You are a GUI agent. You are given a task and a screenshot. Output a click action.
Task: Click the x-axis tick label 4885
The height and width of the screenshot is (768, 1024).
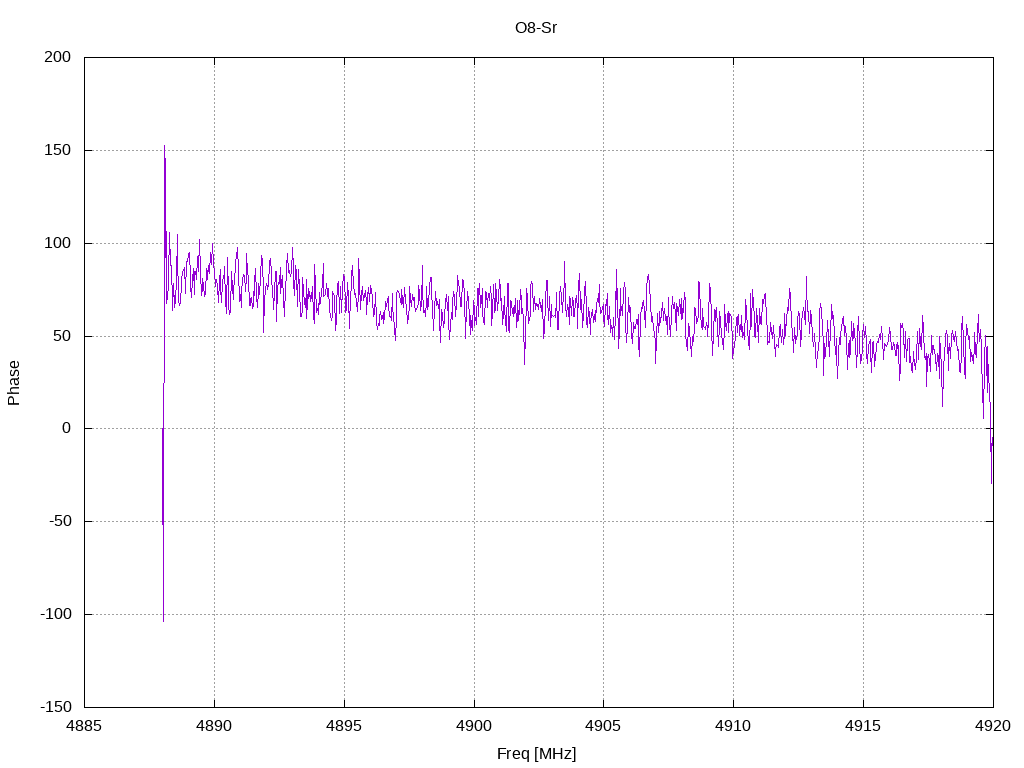tap(84, 726)
